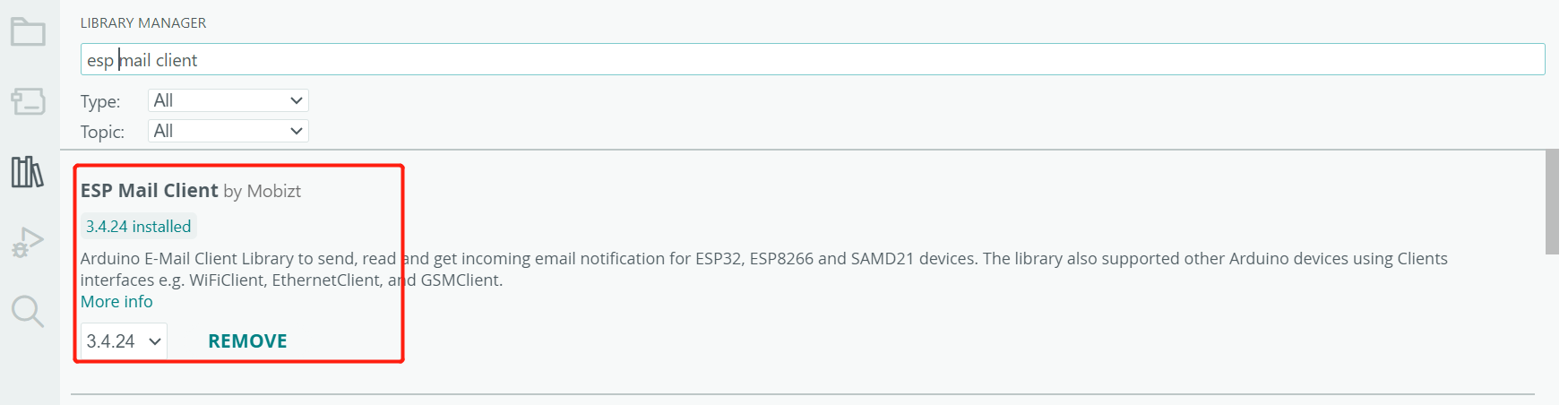Screen dimensions: 1568x405
Task: Open the Debug panel icon
Action: 28,242
